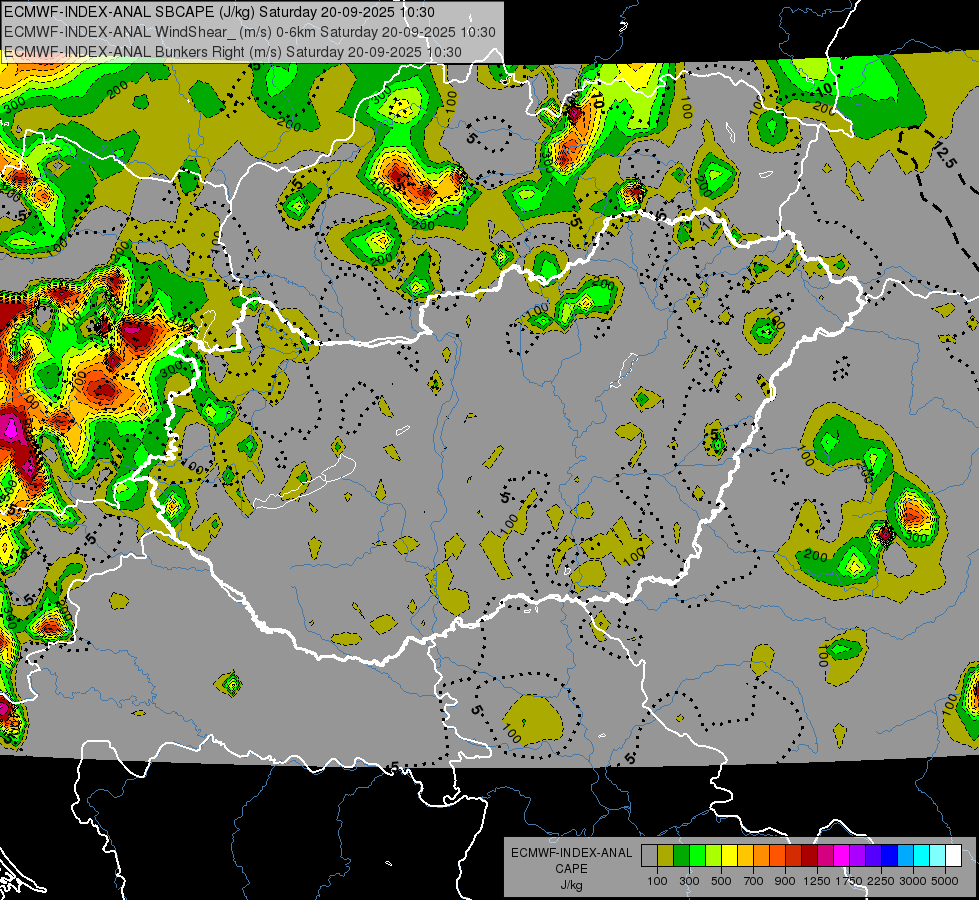Viewport: 979px width, 900px height.
Task: Select the pure blue legend swatch after 2250
Action: [890, 856]
